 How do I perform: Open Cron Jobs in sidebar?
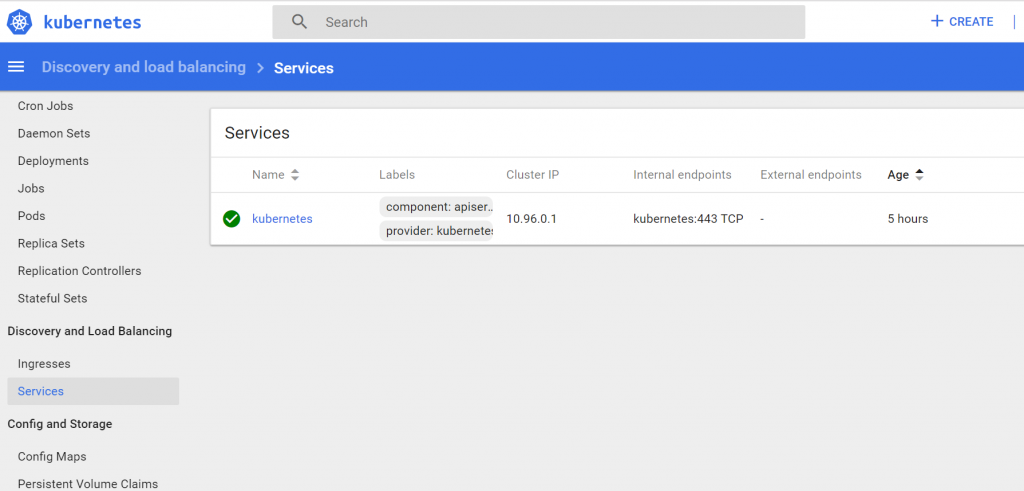[x=45, y=106]
